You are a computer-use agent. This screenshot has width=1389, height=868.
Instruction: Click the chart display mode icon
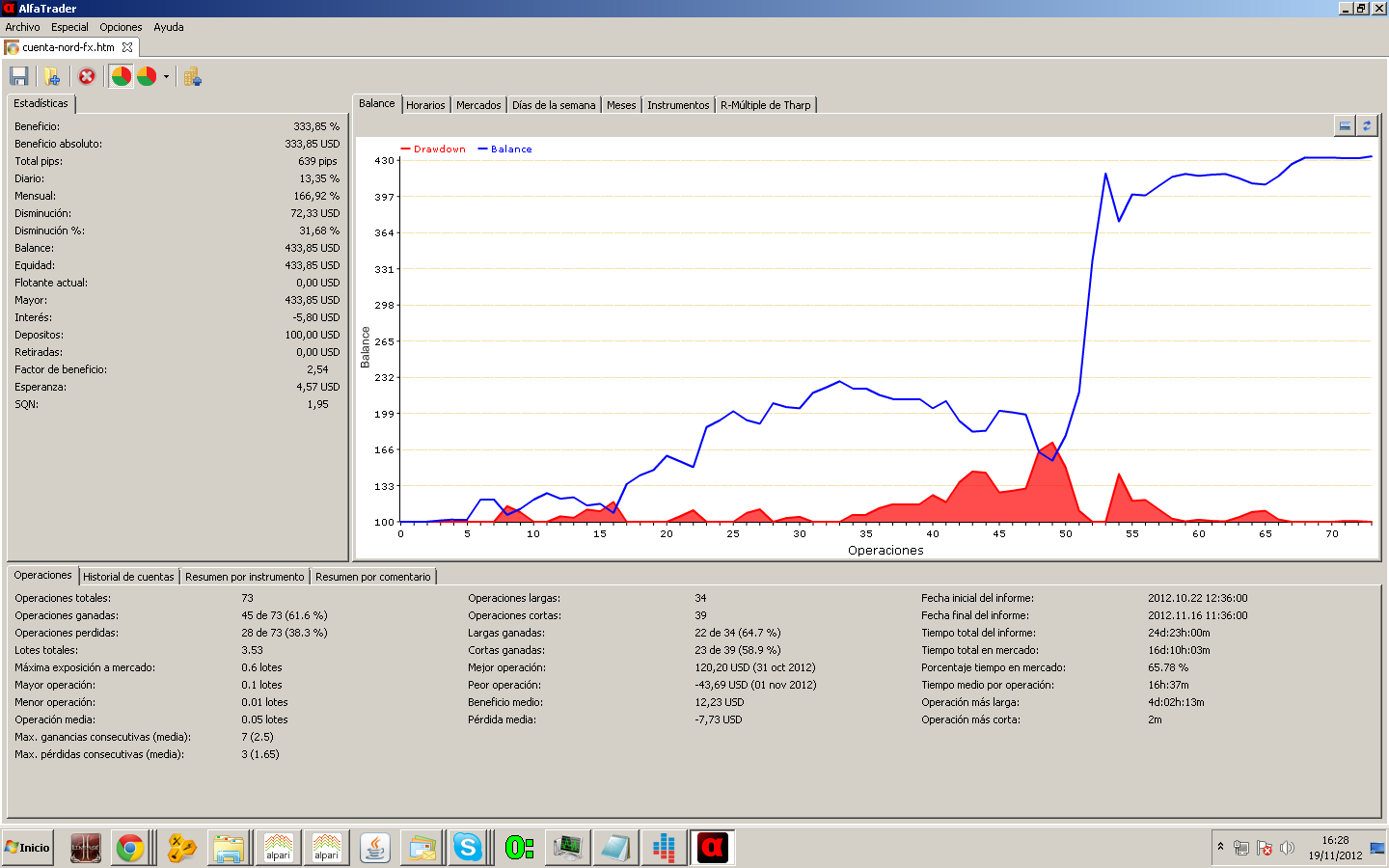tap(1345, 125)
